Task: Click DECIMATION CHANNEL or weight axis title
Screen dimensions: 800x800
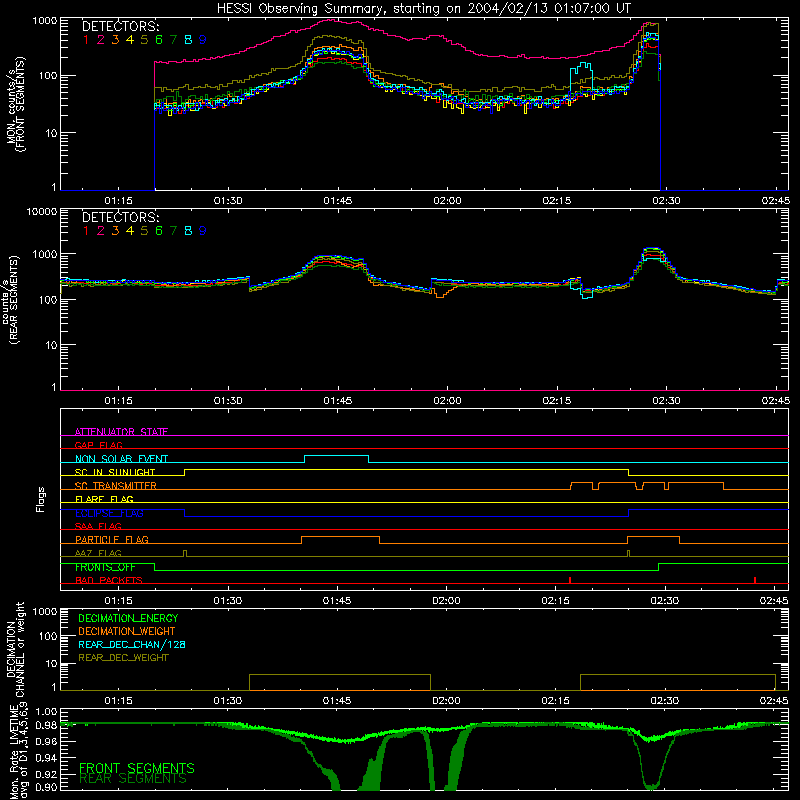Action: [15, 649]
